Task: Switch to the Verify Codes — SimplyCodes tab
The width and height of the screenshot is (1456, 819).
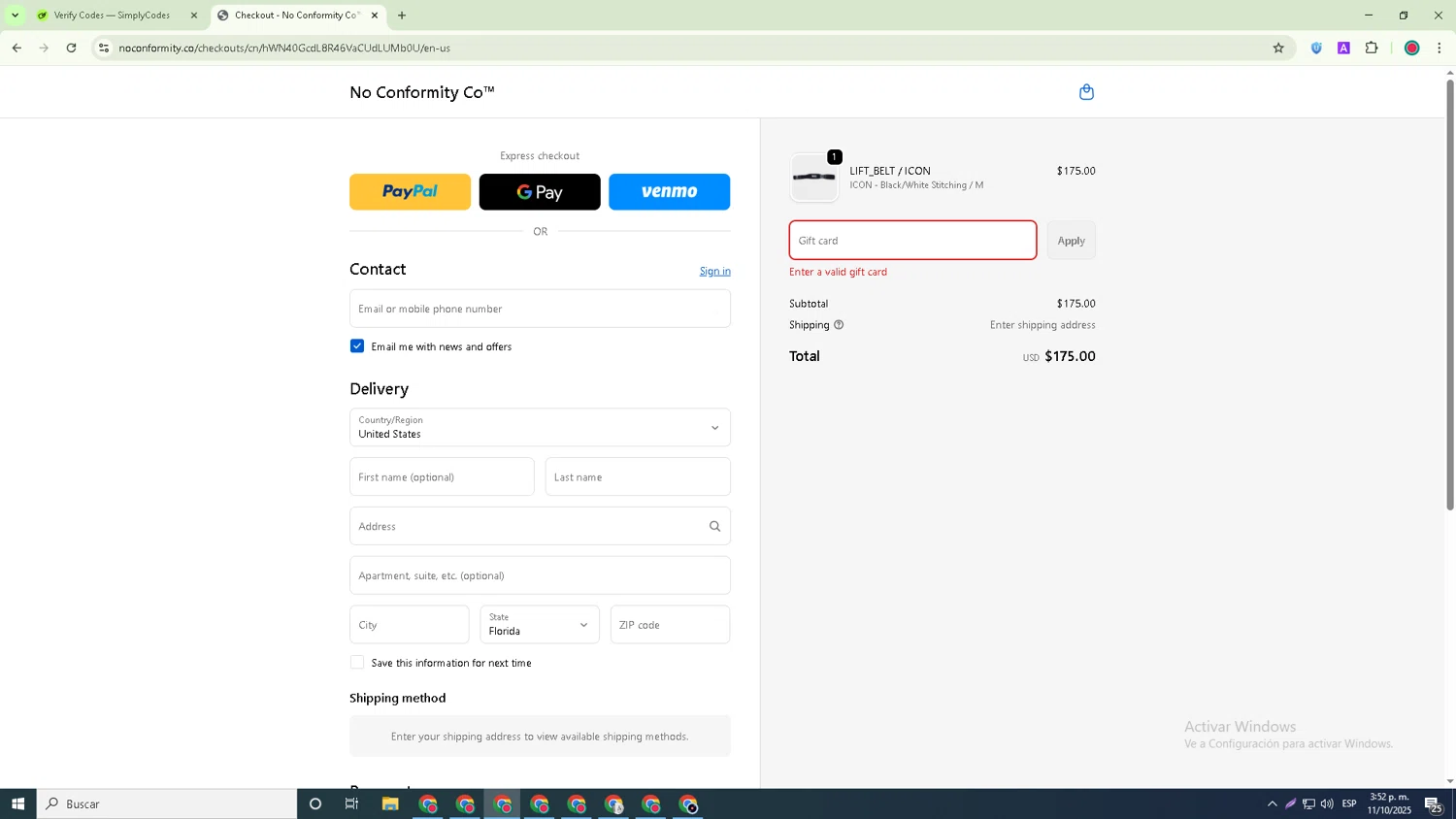Action: (x=115, y=16)
